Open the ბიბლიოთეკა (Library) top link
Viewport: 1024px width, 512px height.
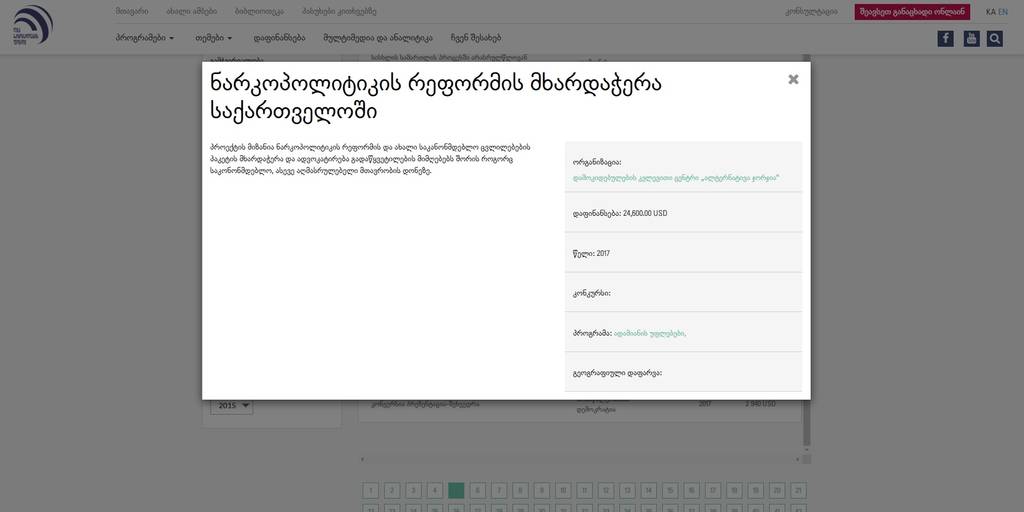pyautogui.click(x=260, y=12)
